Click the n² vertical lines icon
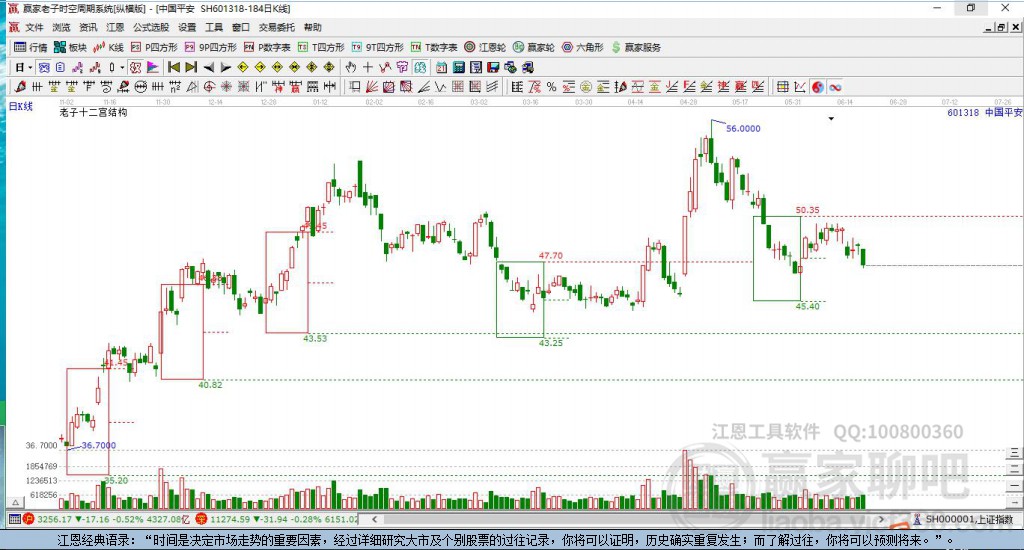 click(x=174, y=87)
